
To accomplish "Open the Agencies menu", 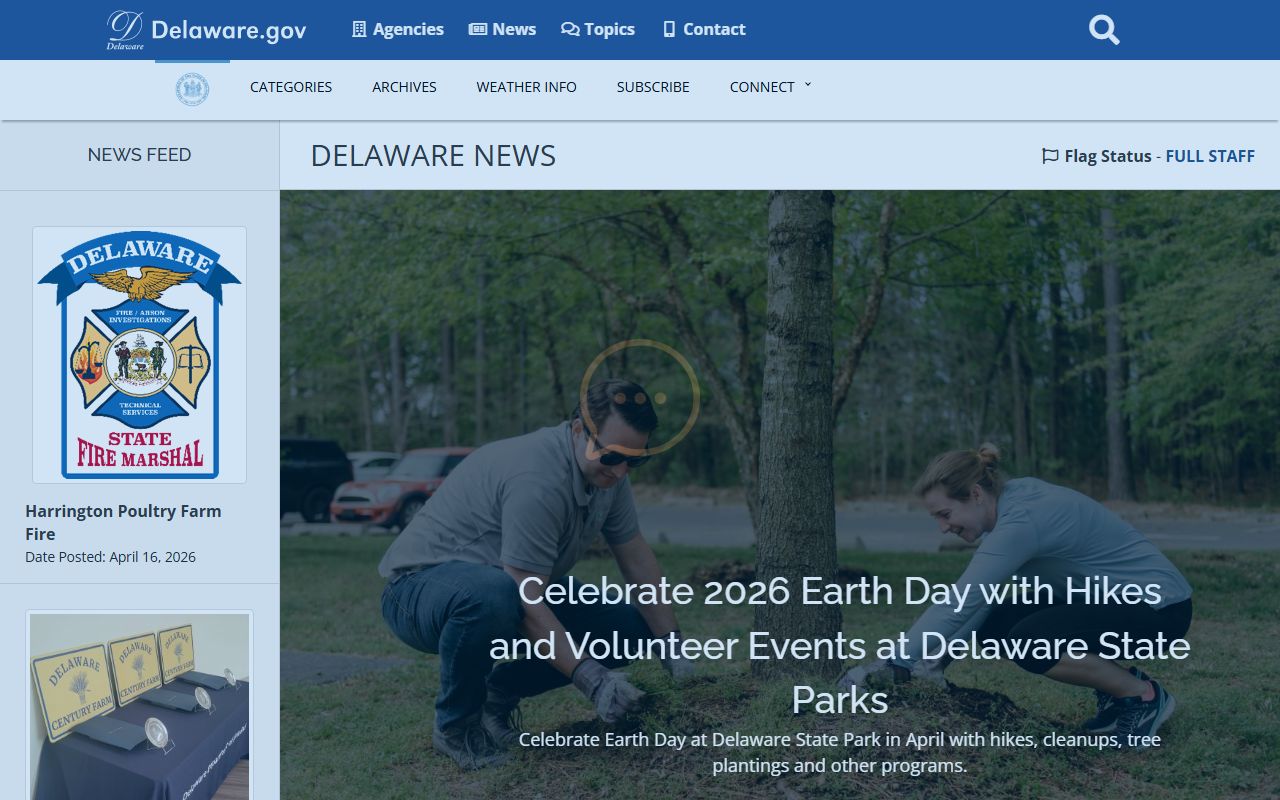I will 397,29.
